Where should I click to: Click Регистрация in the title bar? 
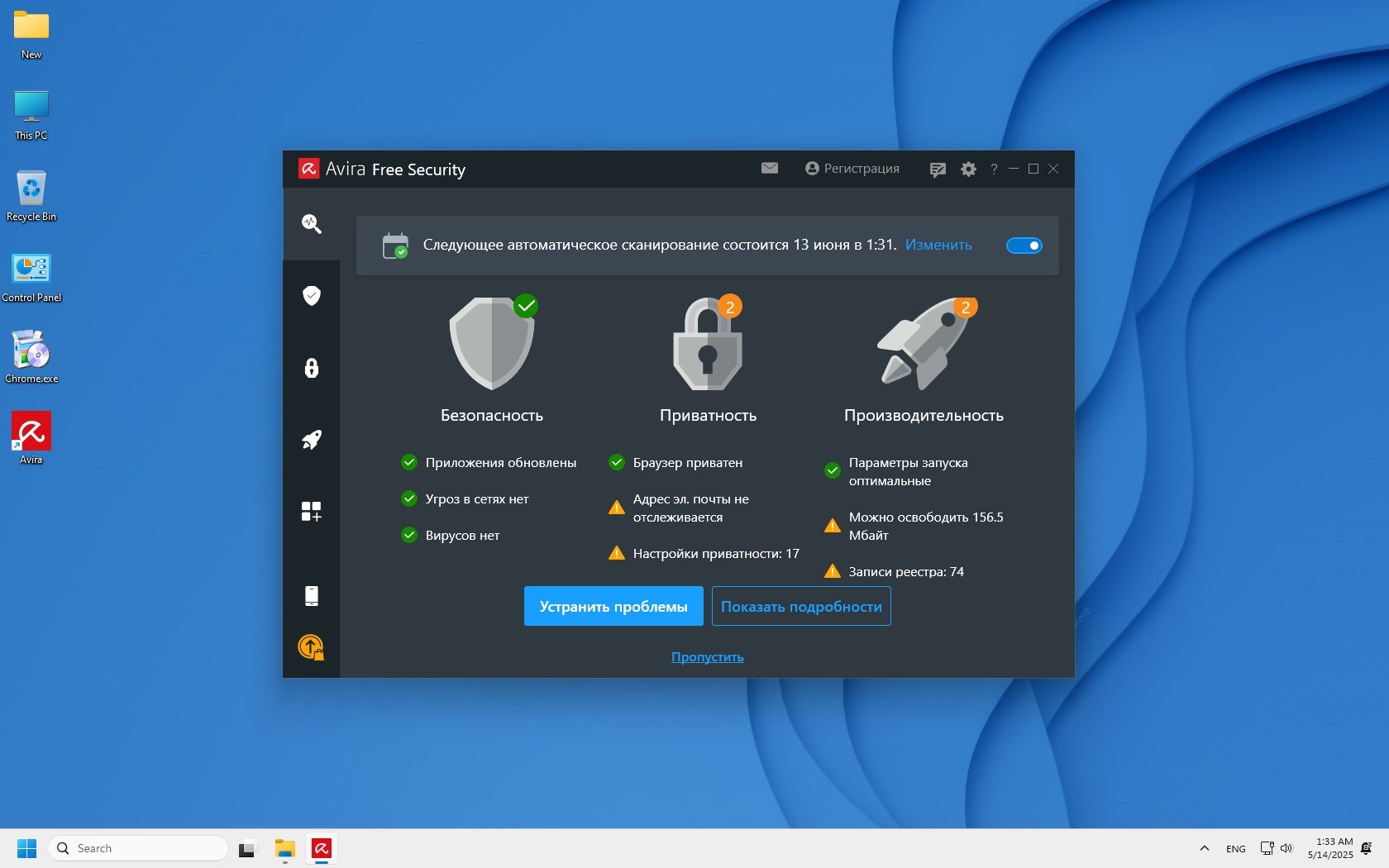tap(852, 169)
